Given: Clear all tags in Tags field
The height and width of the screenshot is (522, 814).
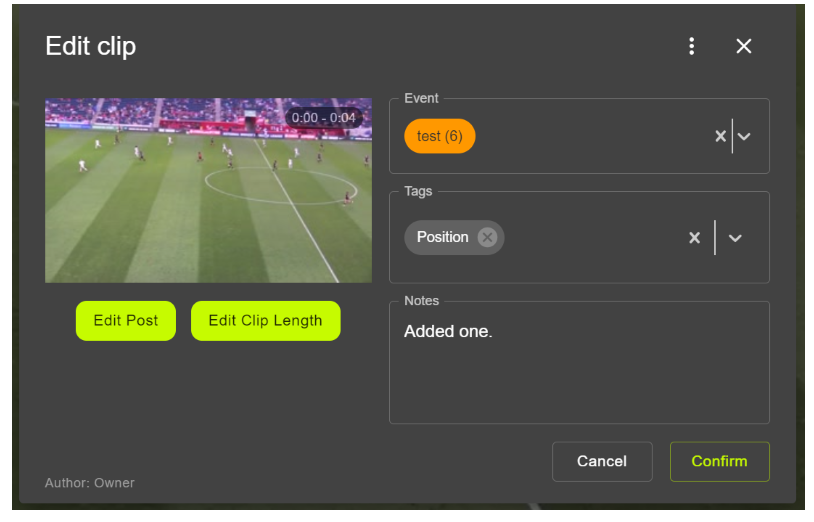Looking at the screenshot, I should coord(694,238).
